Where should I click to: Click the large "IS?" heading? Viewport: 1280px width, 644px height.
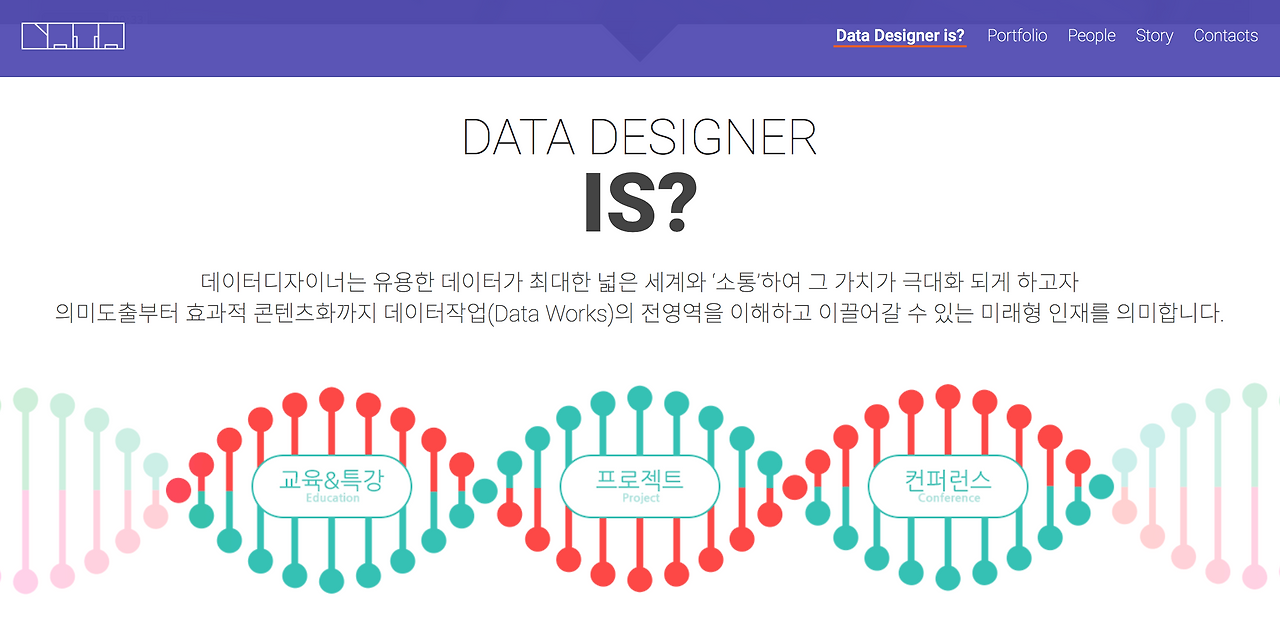639,200
